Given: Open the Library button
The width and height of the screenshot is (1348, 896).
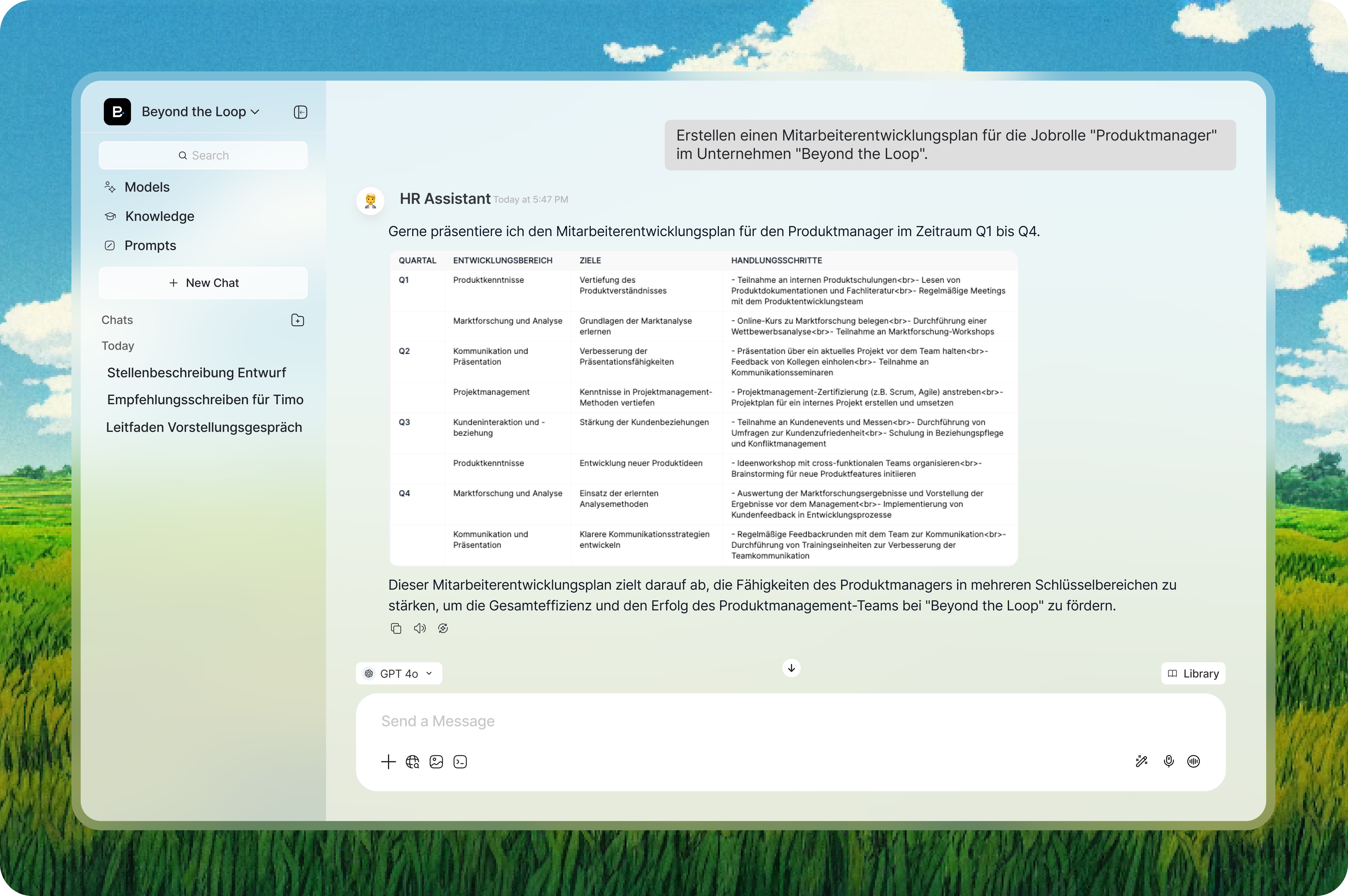Looking at the screenshot, I should click(1193, 674).
